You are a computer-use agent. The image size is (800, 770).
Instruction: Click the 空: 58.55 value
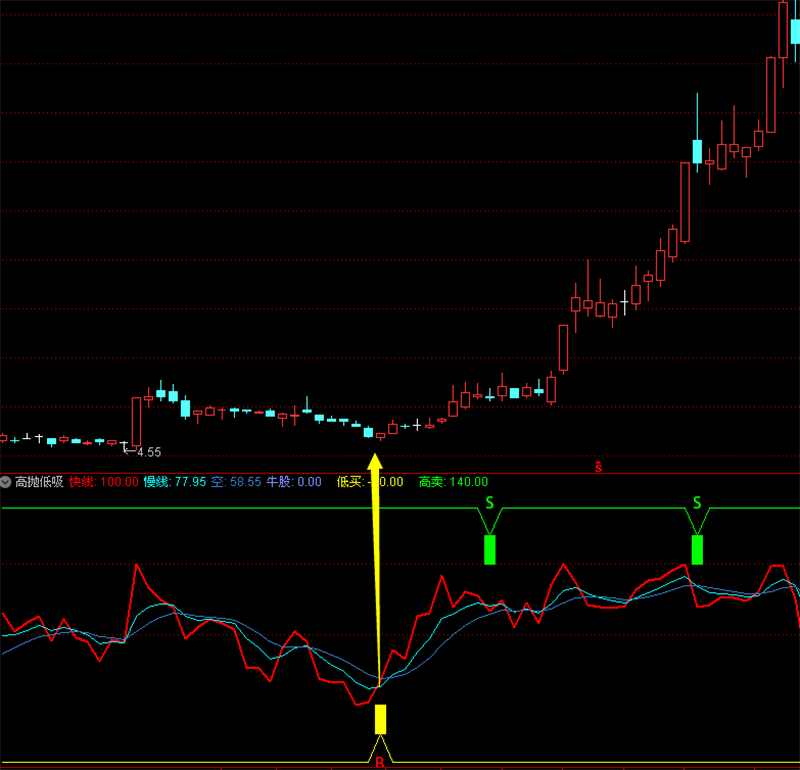coord(236,482)
